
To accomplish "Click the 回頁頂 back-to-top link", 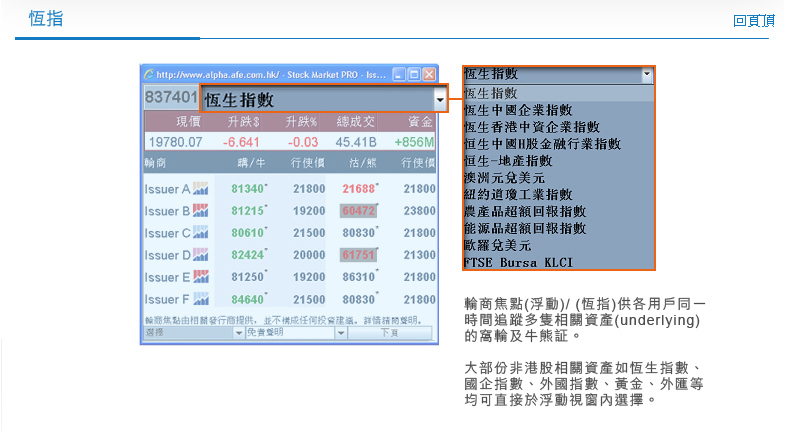I will point(753,21).
